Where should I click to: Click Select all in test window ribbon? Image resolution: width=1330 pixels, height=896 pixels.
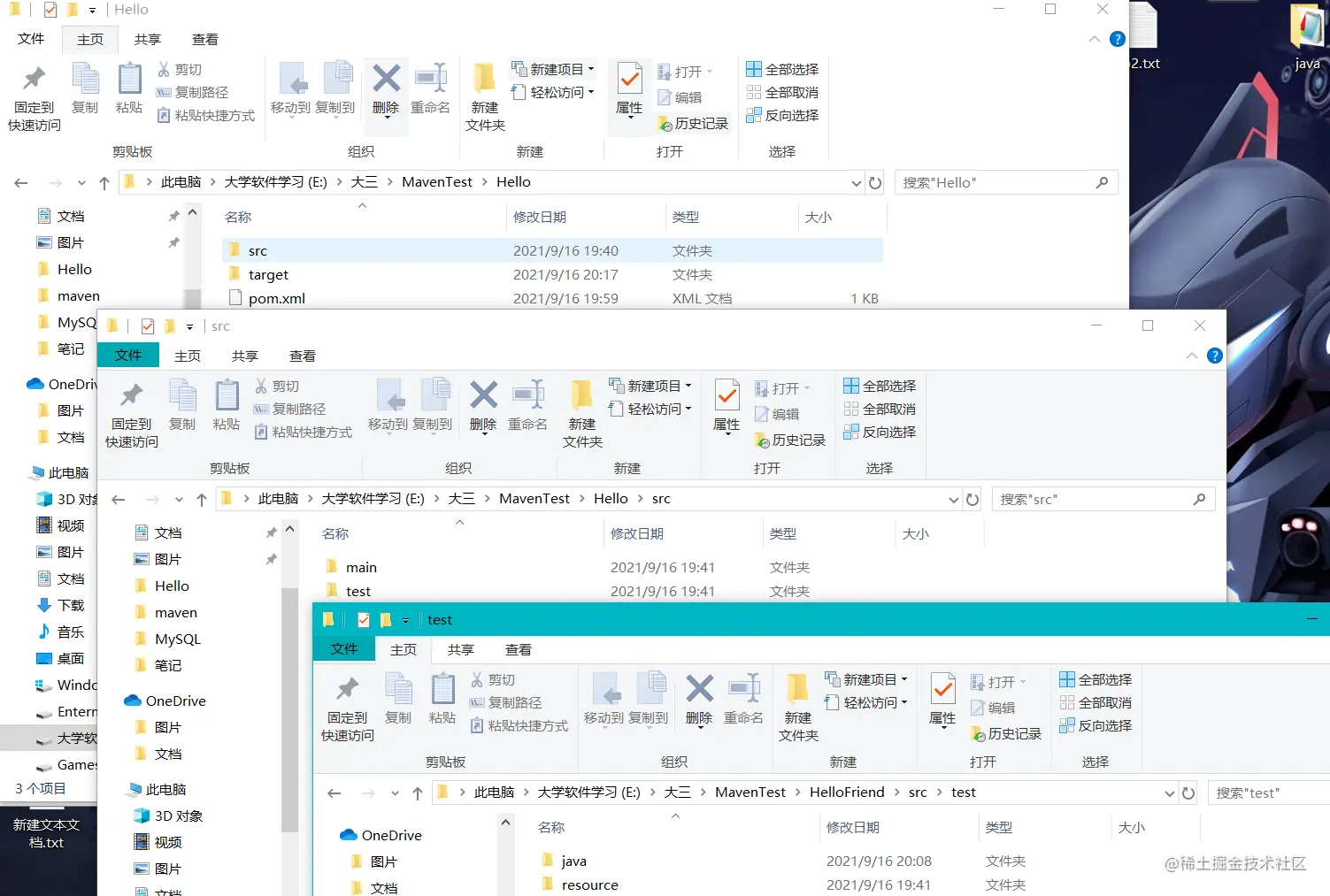1096,679
